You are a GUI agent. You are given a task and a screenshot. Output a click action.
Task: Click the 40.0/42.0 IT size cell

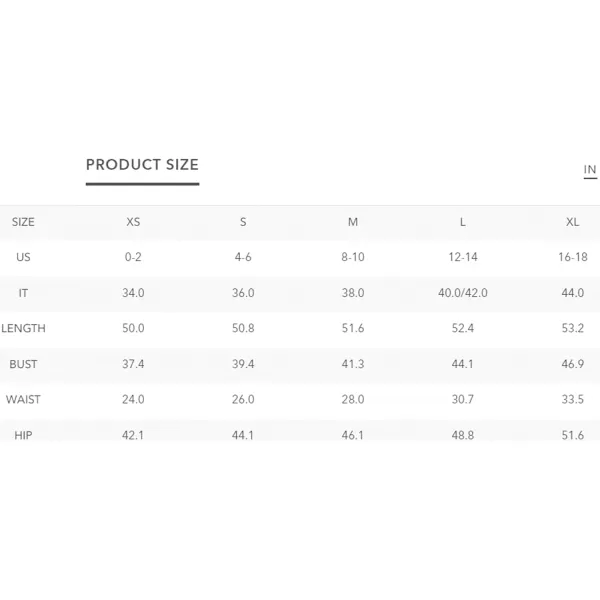(463, 293)
